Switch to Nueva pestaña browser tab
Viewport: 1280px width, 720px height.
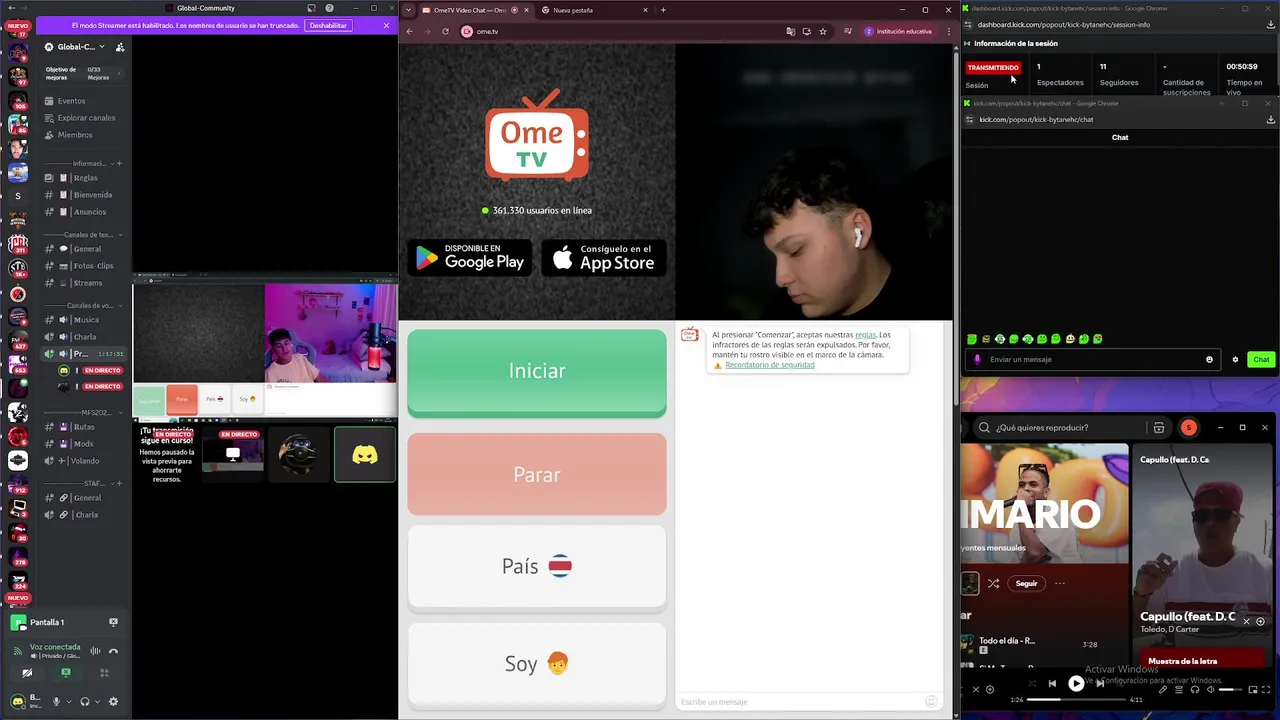pos(595,10)
